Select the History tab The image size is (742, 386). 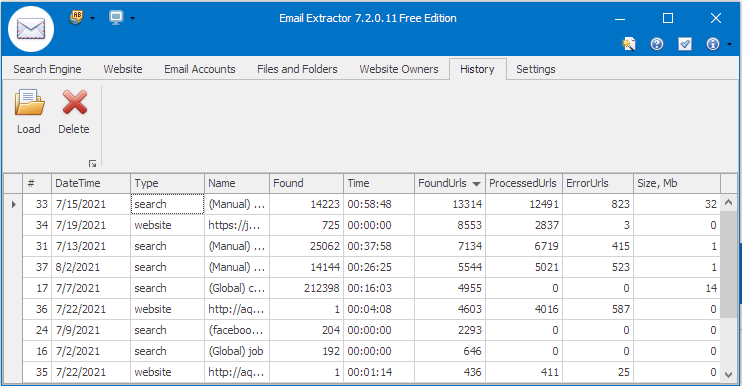pyautogui.click(x=477, y=69)
